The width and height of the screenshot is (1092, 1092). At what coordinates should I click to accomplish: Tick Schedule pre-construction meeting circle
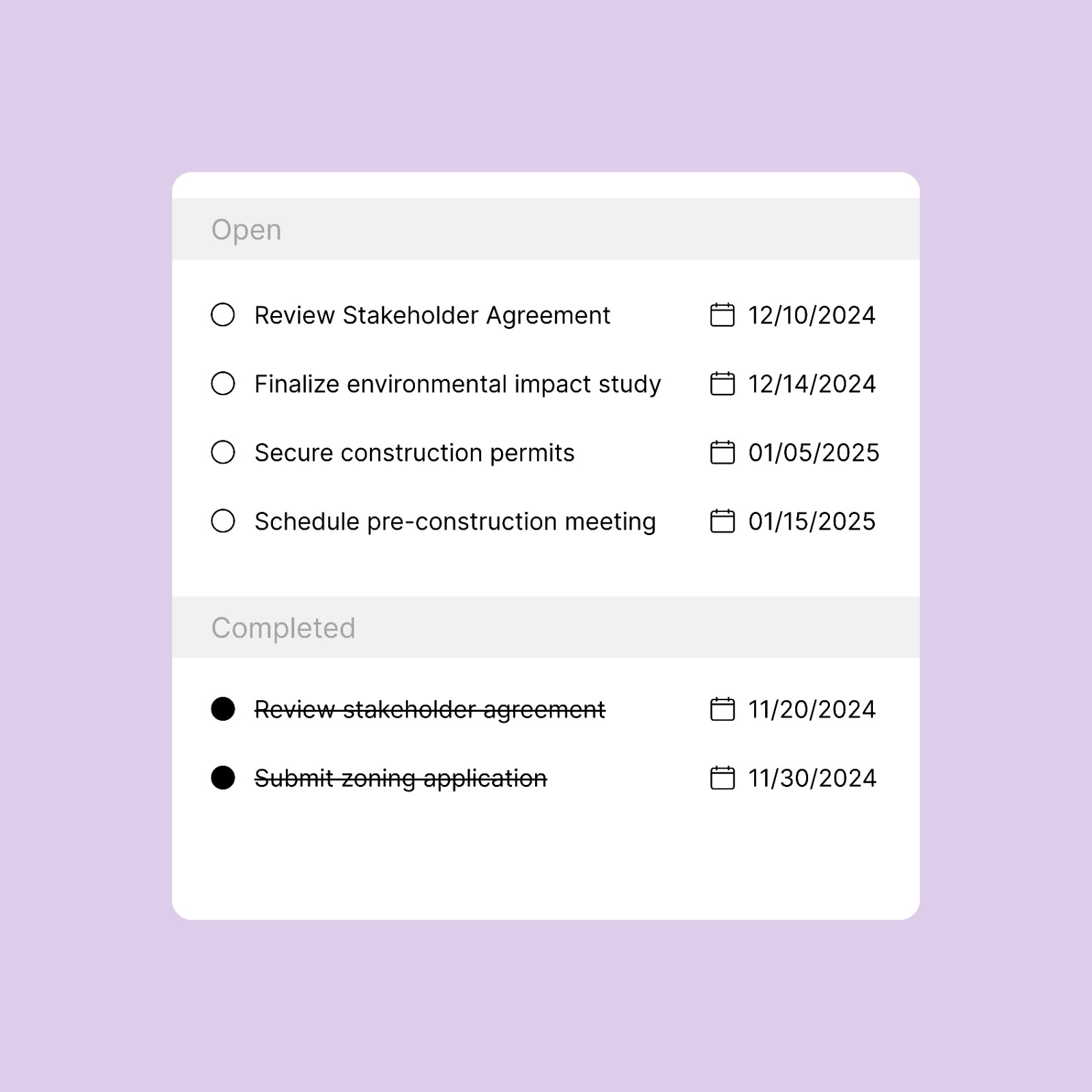(x=223, y=521)
